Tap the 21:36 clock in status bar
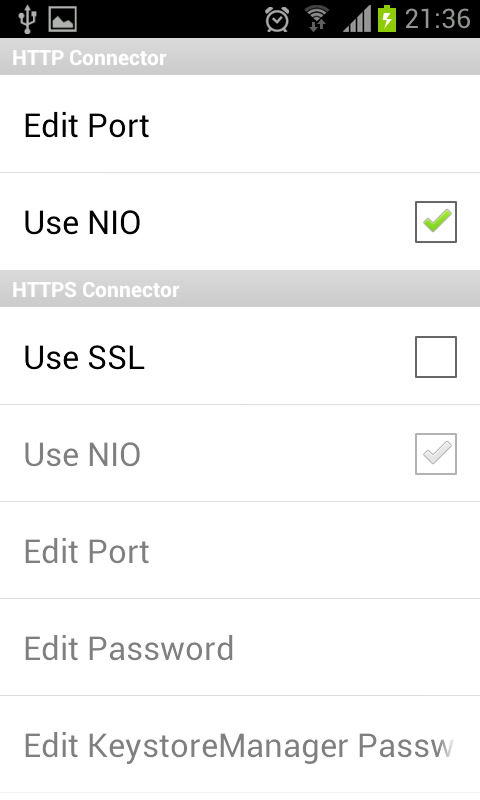The width and height of the screenshot is (480, 800). (x=438, y=19)
